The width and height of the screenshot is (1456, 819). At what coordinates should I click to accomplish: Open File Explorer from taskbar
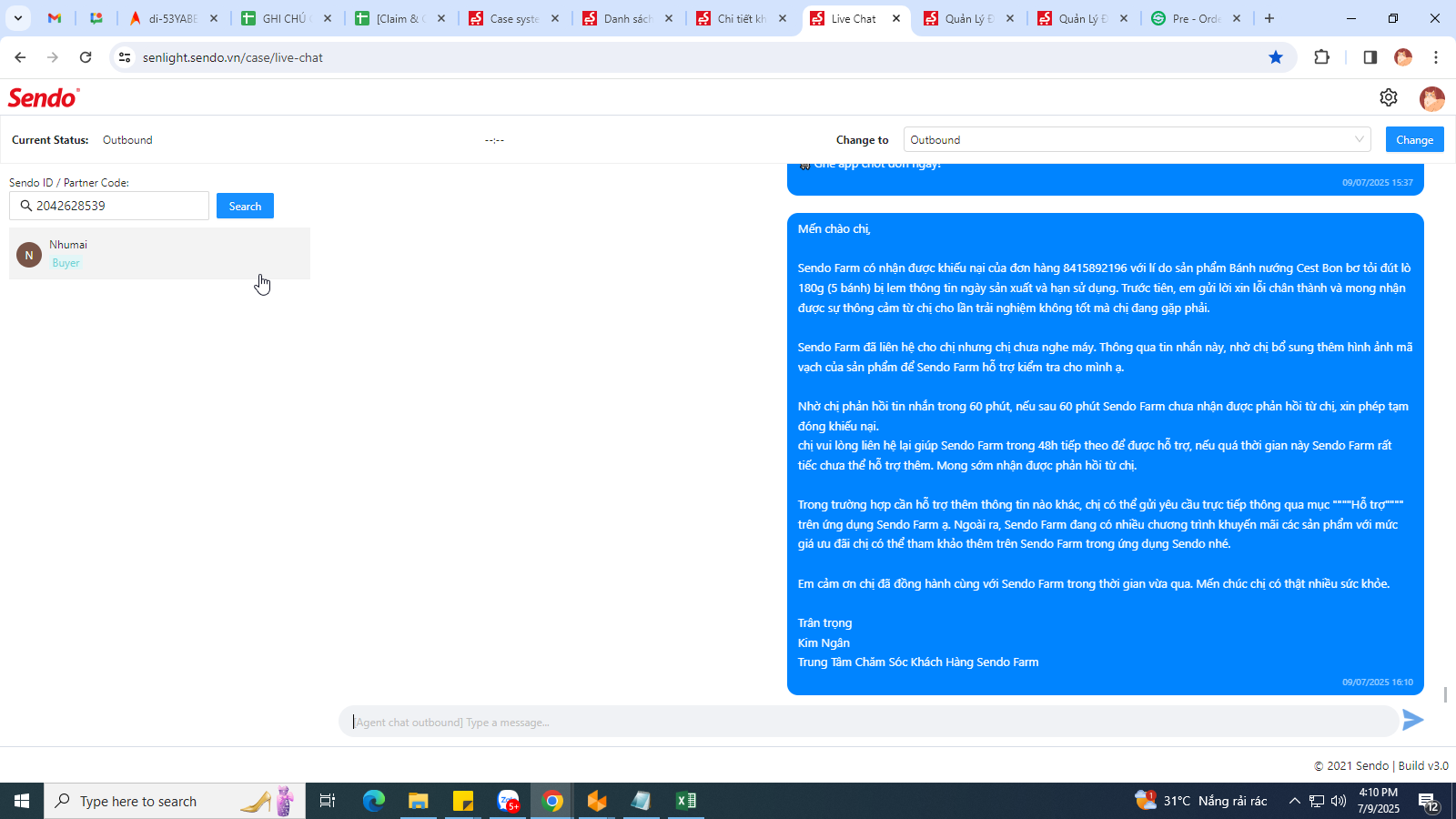coord(418,801)
